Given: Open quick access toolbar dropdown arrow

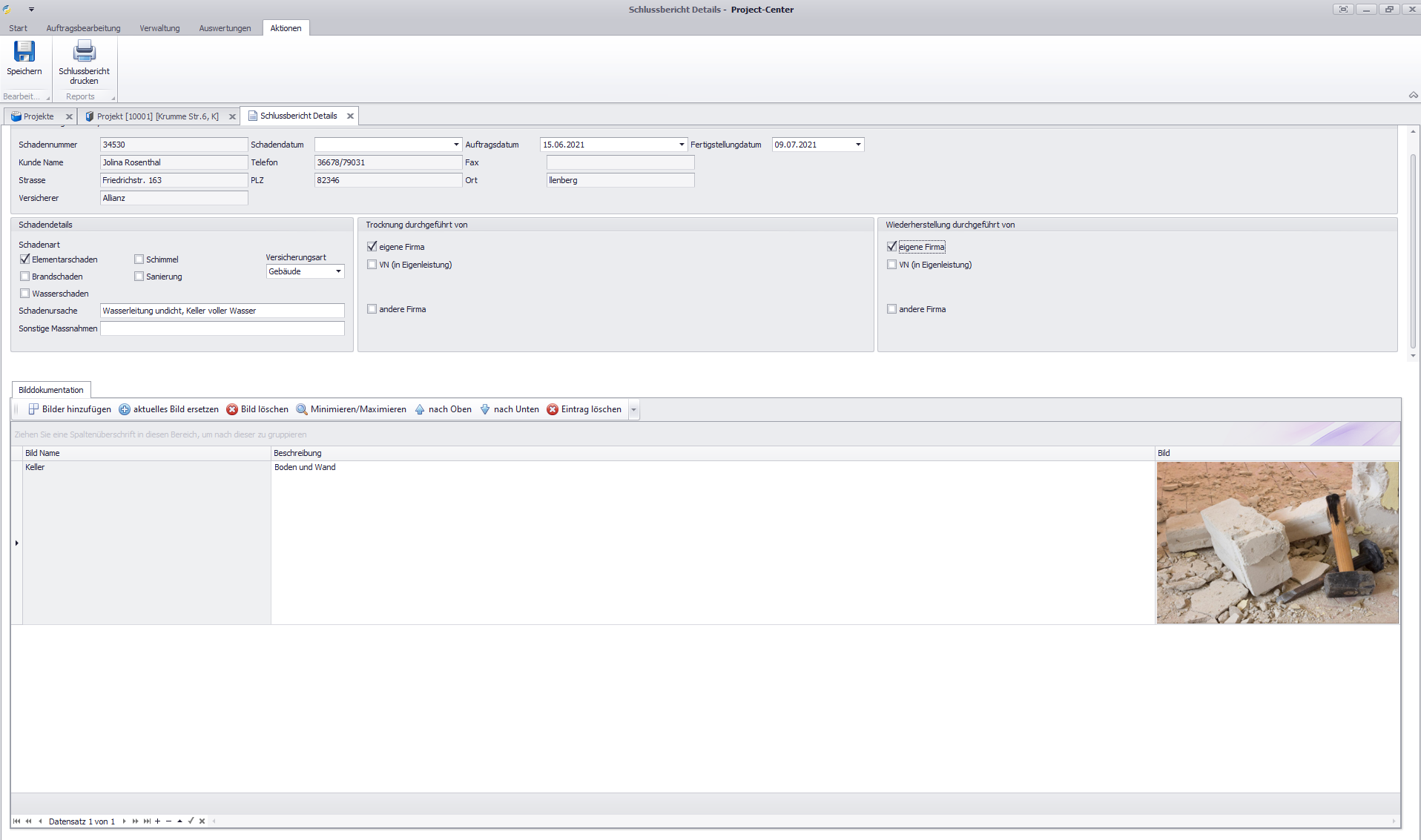Looking at the screenshot, I should (x=31, y=10).
